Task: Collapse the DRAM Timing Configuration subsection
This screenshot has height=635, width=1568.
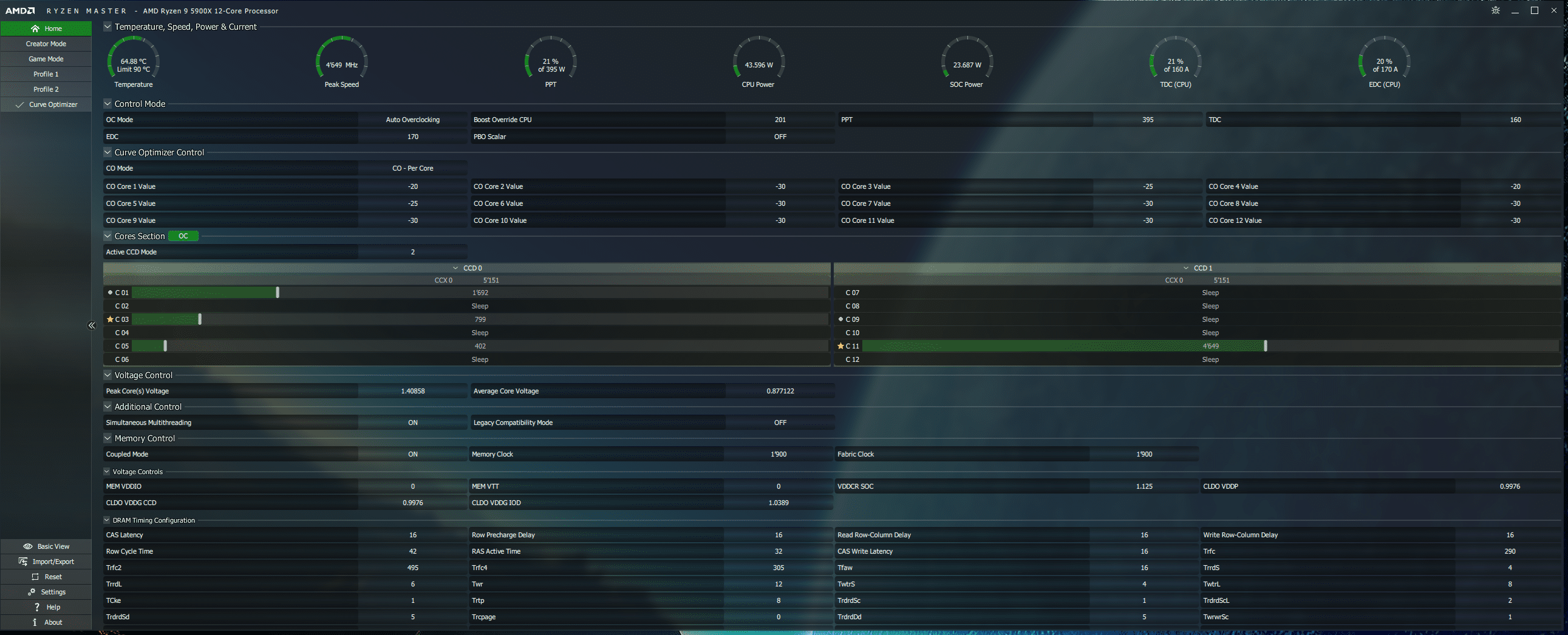Action: click(106, 520)
